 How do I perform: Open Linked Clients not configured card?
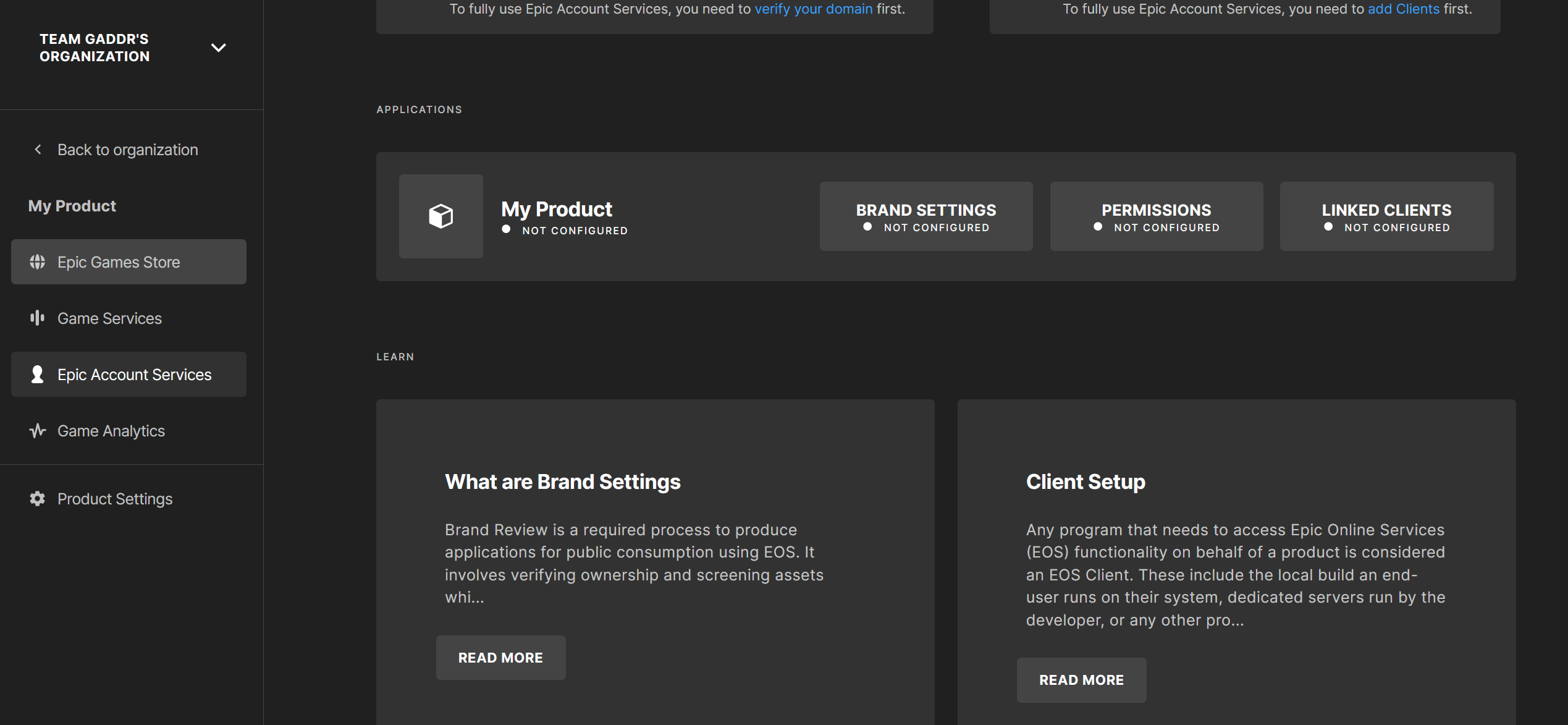click(1386, 216)
